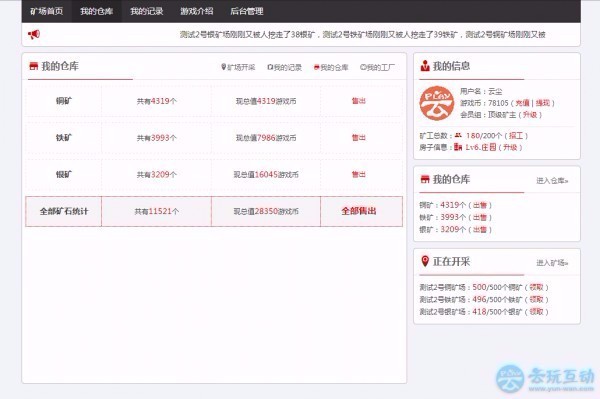Click the round orange Play avatar
This screenshot has height=399, width=600.
point(437,103)
